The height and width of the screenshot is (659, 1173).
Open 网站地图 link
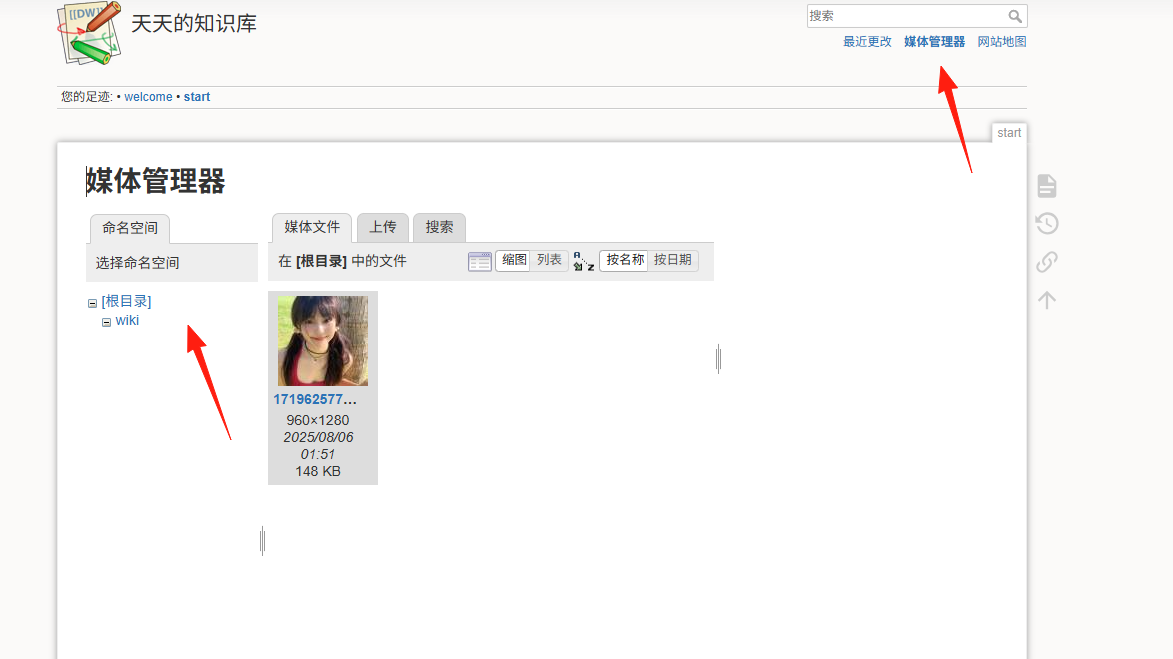click(1002, 42)
